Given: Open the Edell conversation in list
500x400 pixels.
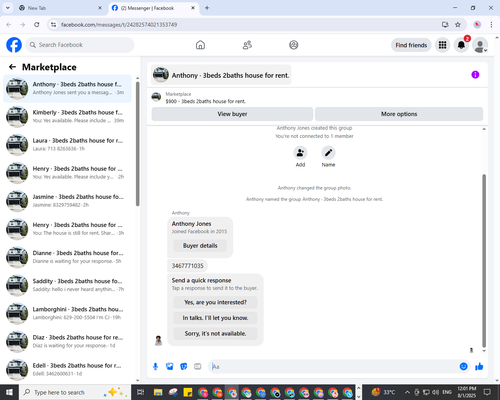Looking at the screenshot, I should (67, 370).
